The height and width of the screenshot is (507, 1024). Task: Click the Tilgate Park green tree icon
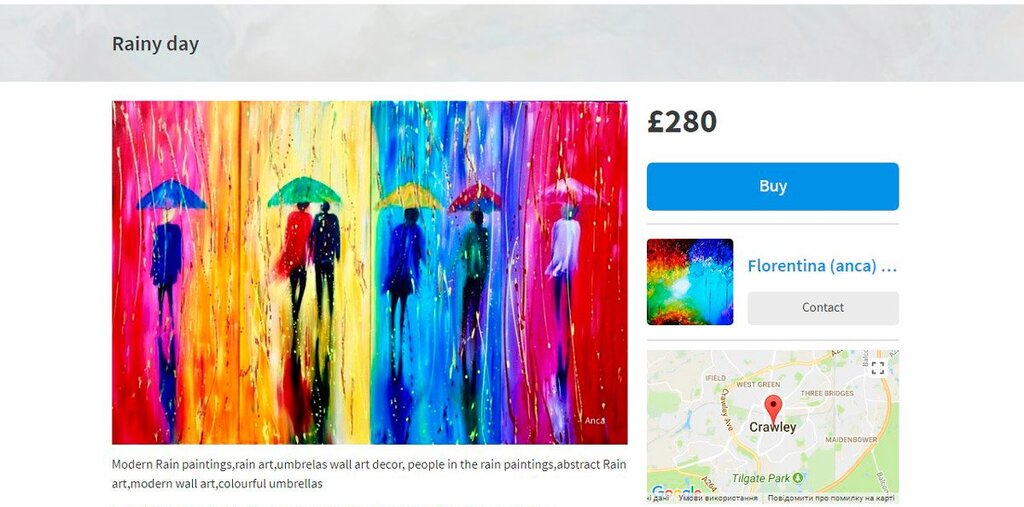(797, 478)
